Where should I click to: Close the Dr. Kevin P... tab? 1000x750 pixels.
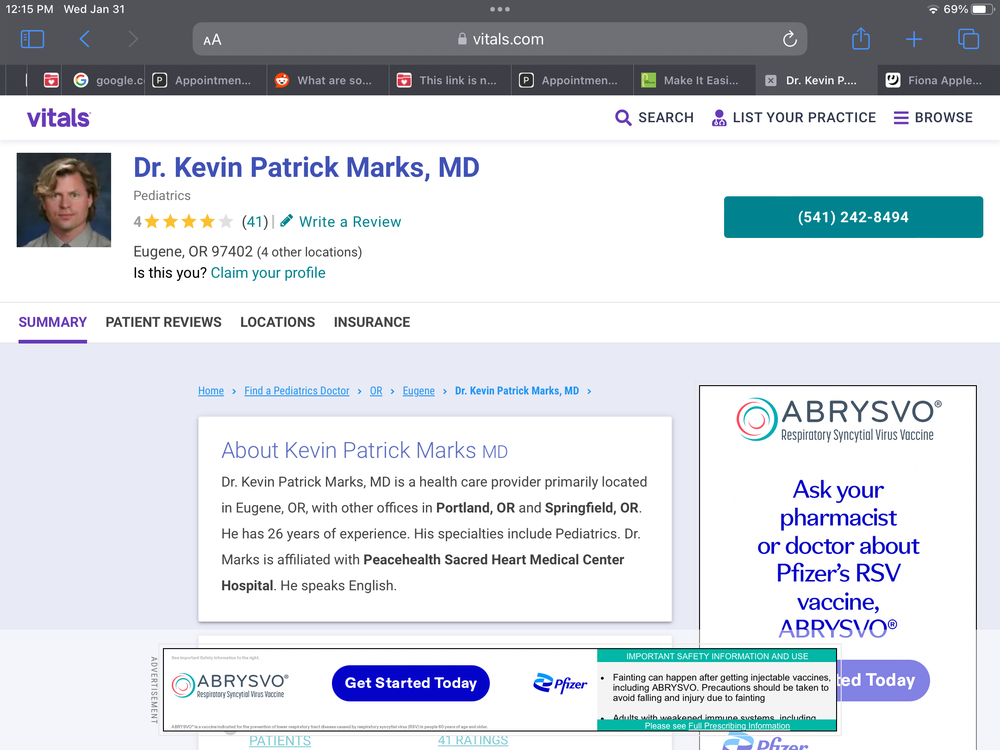[x=771, y=80]
